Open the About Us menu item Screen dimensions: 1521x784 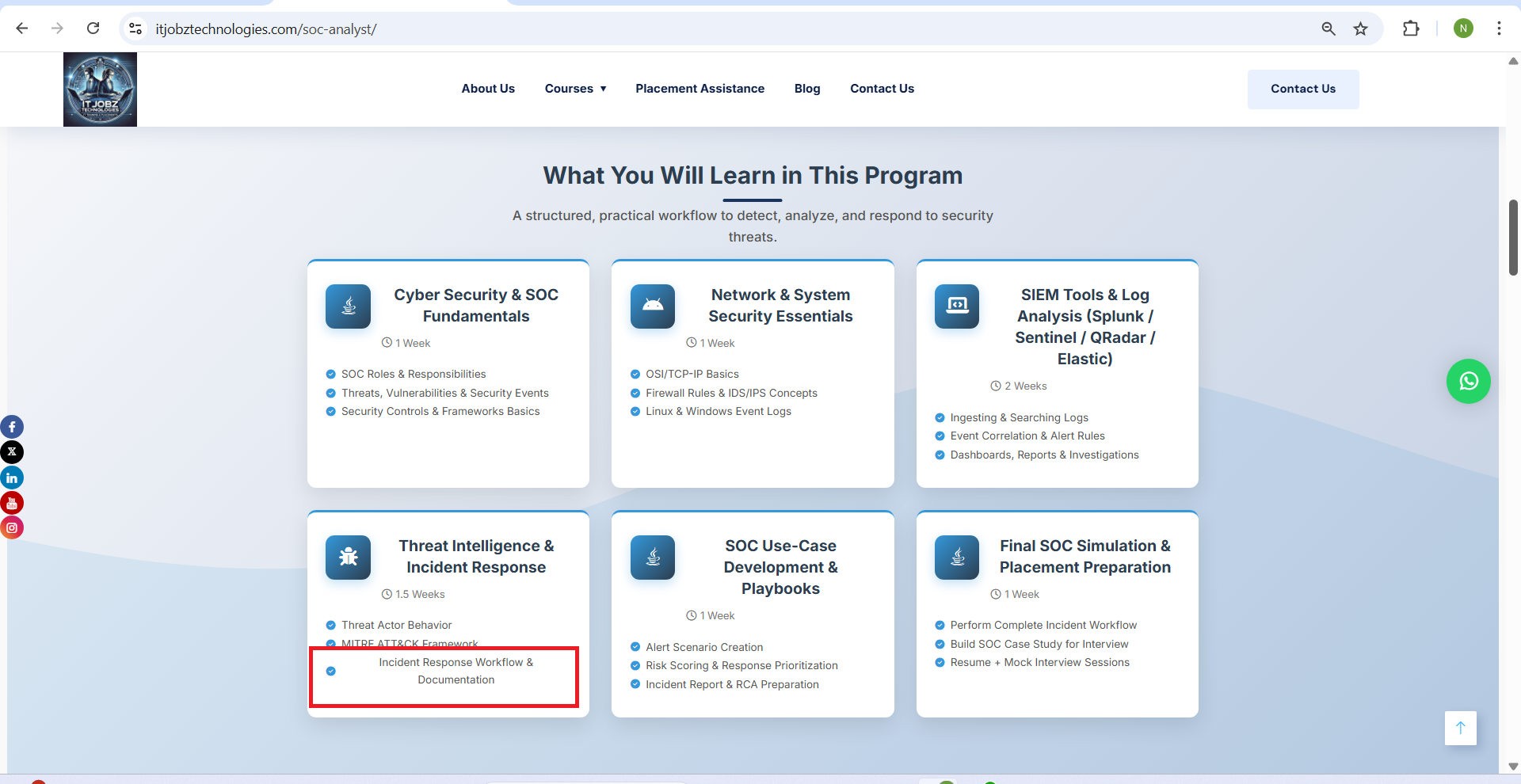pos(488,89)
